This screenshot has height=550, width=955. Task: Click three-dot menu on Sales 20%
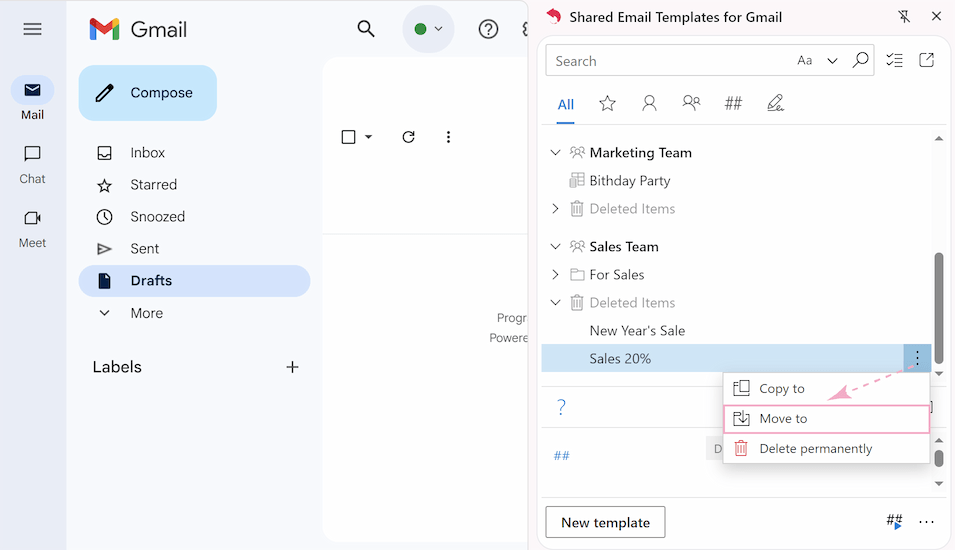(x=917, y=358)
